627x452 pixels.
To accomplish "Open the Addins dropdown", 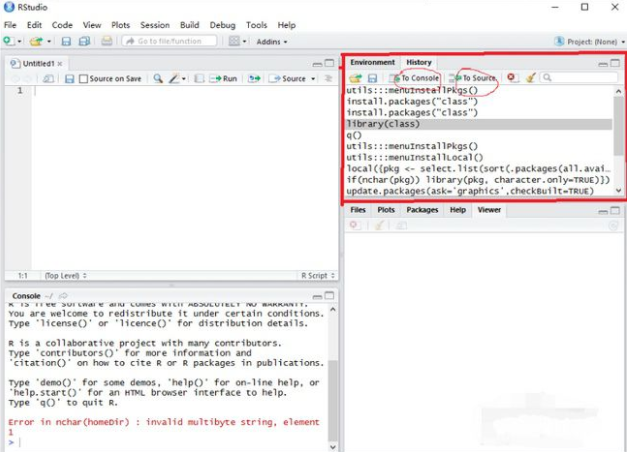I will [271, 41].
